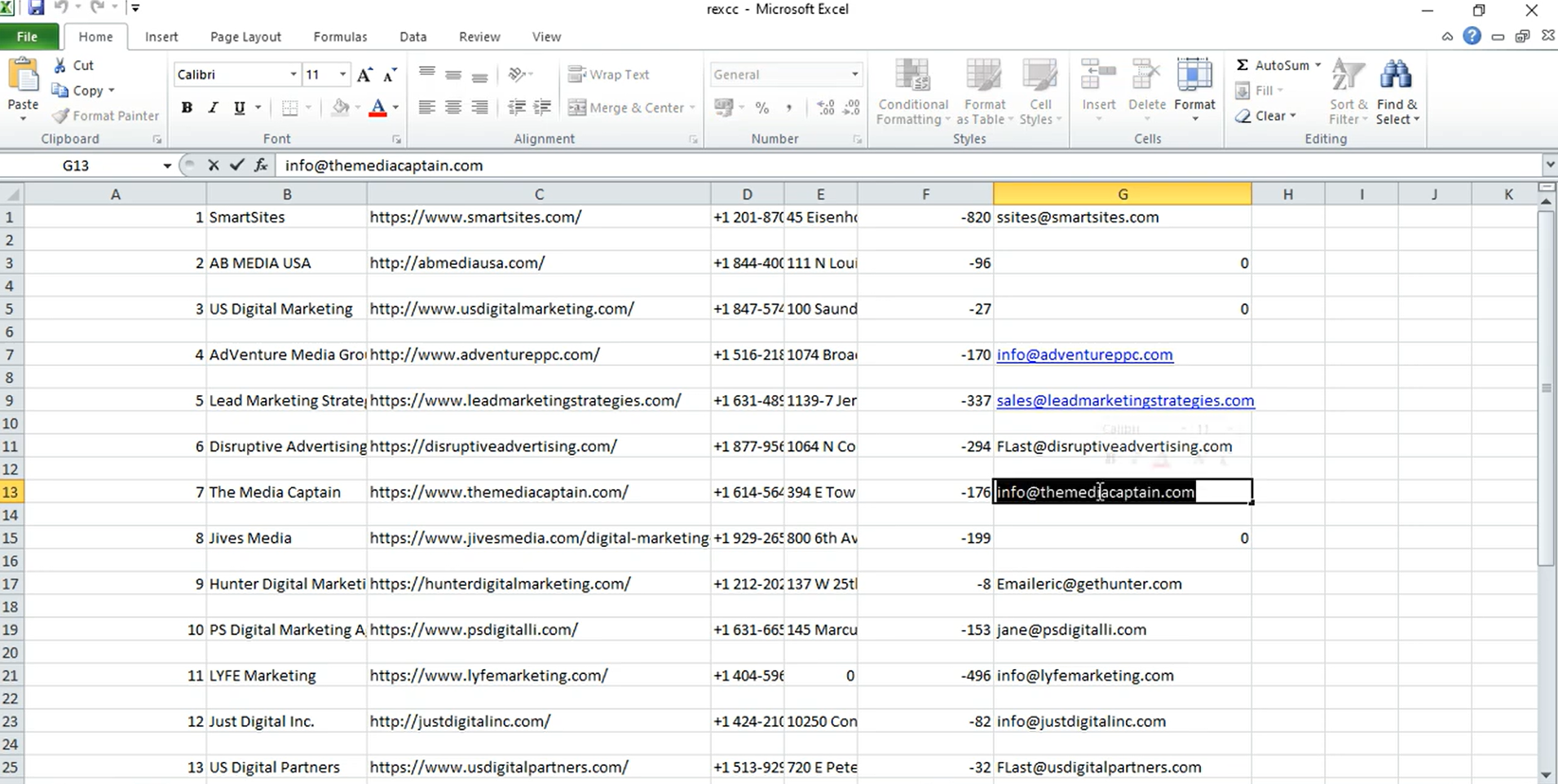
Task: Open the Data ribbon tab
Action: [413, 37]
